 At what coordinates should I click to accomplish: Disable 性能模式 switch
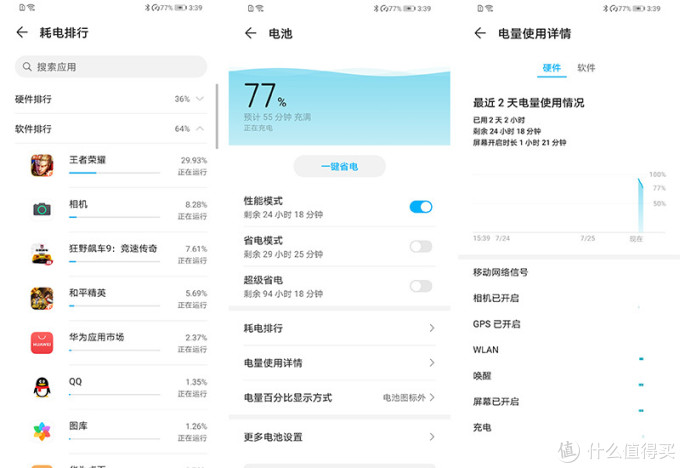click(x=421, y=207)
